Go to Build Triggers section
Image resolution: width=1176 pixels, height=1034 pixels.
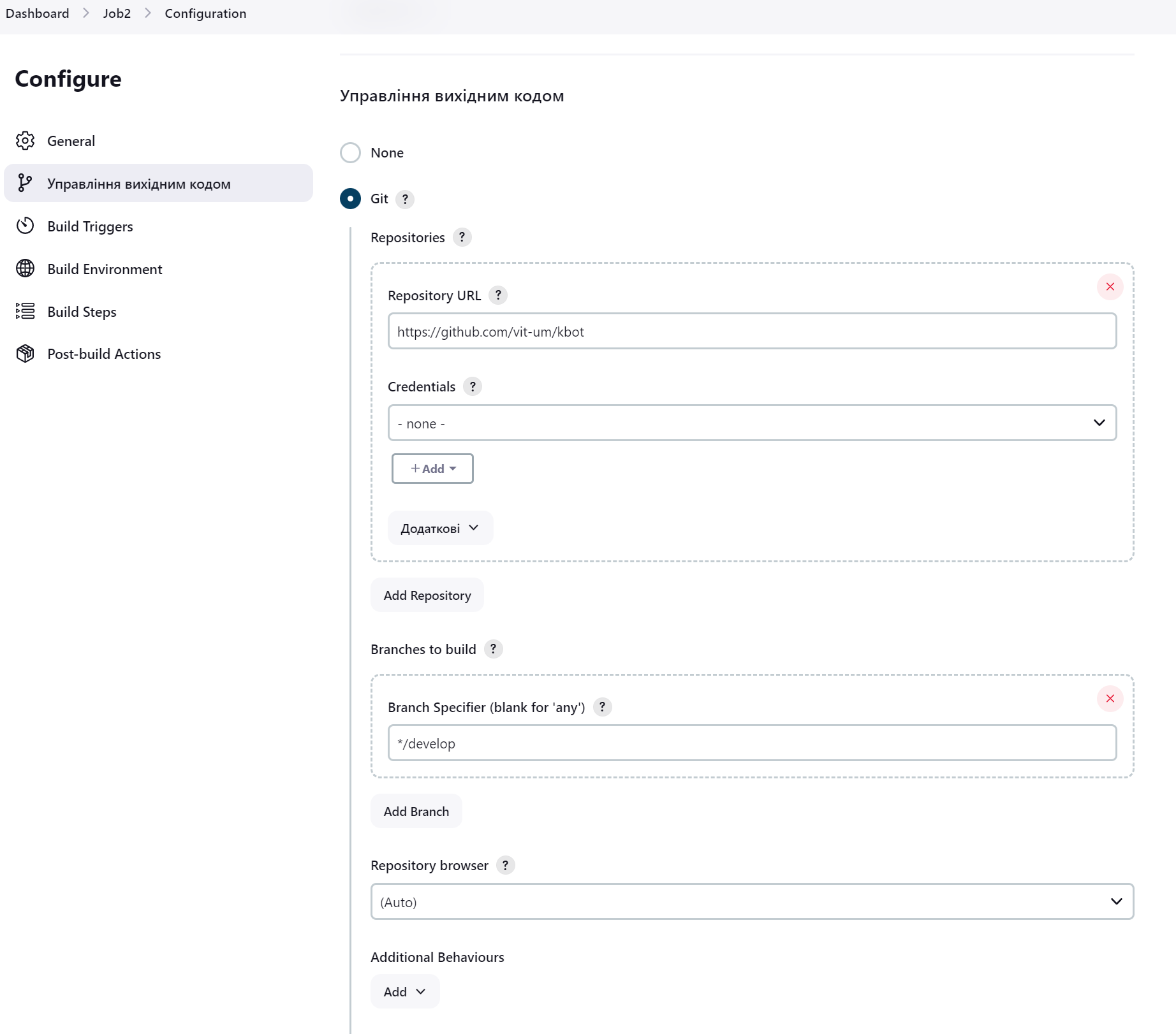point(158,226)
